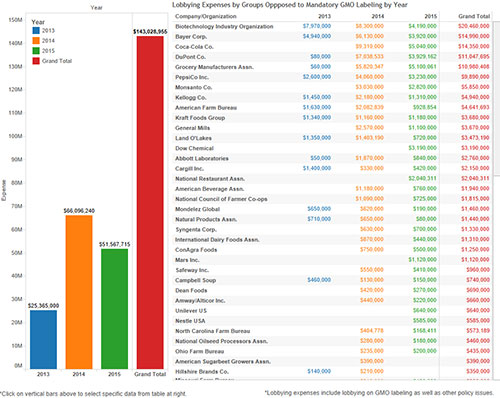Image resolution: width=500 pixels, height=398 pixels.
Task: Select the red Grand Total bar
Action: point(150,202)
